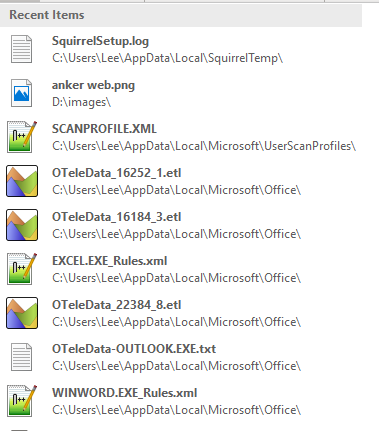Select OTeleData-OUTLOOK.EXE.txt file name
379x431 pixels.
pyautogui.click(x=134, y=349)
